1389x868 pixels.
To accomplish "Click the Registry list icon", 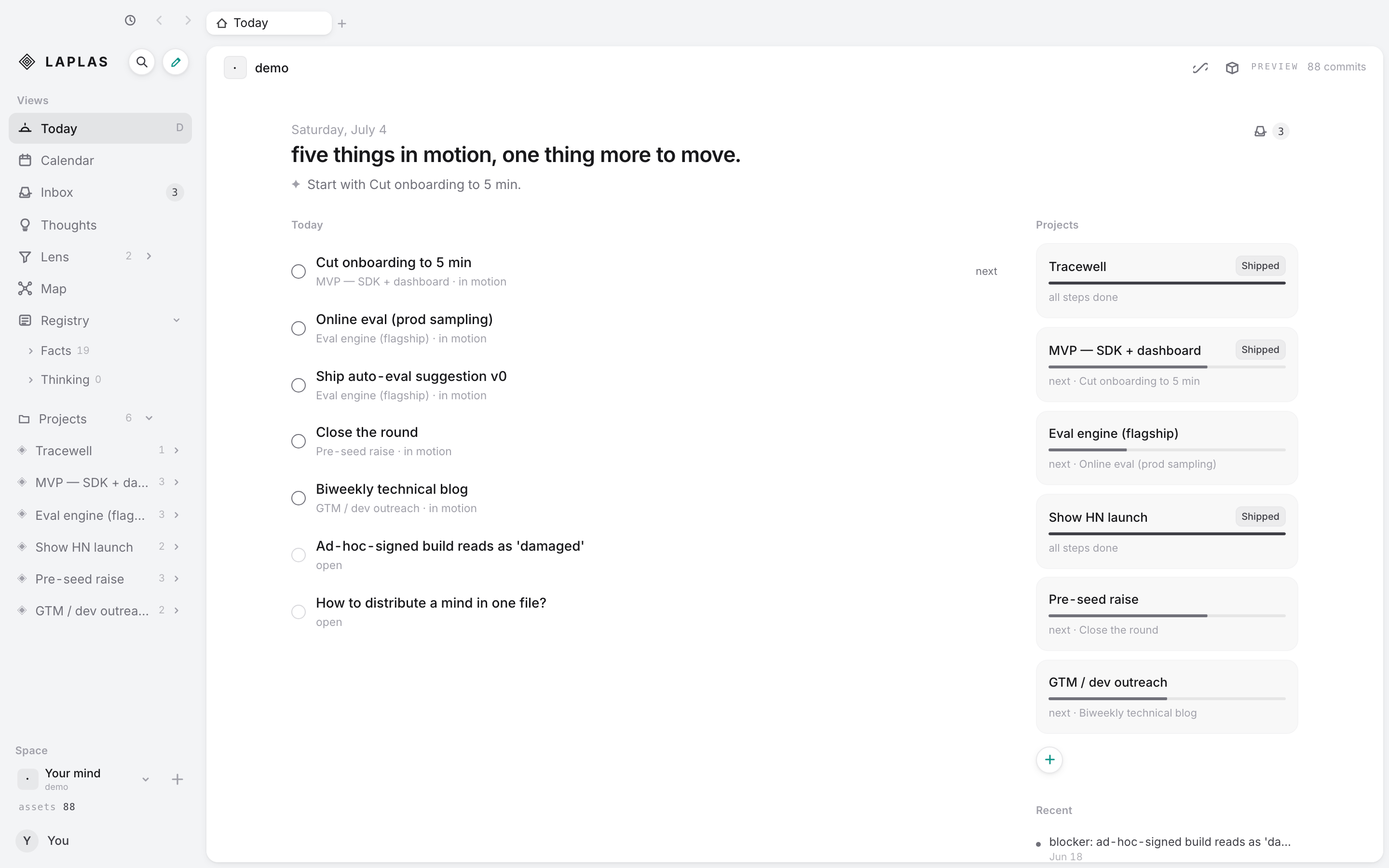I will 25,320.
